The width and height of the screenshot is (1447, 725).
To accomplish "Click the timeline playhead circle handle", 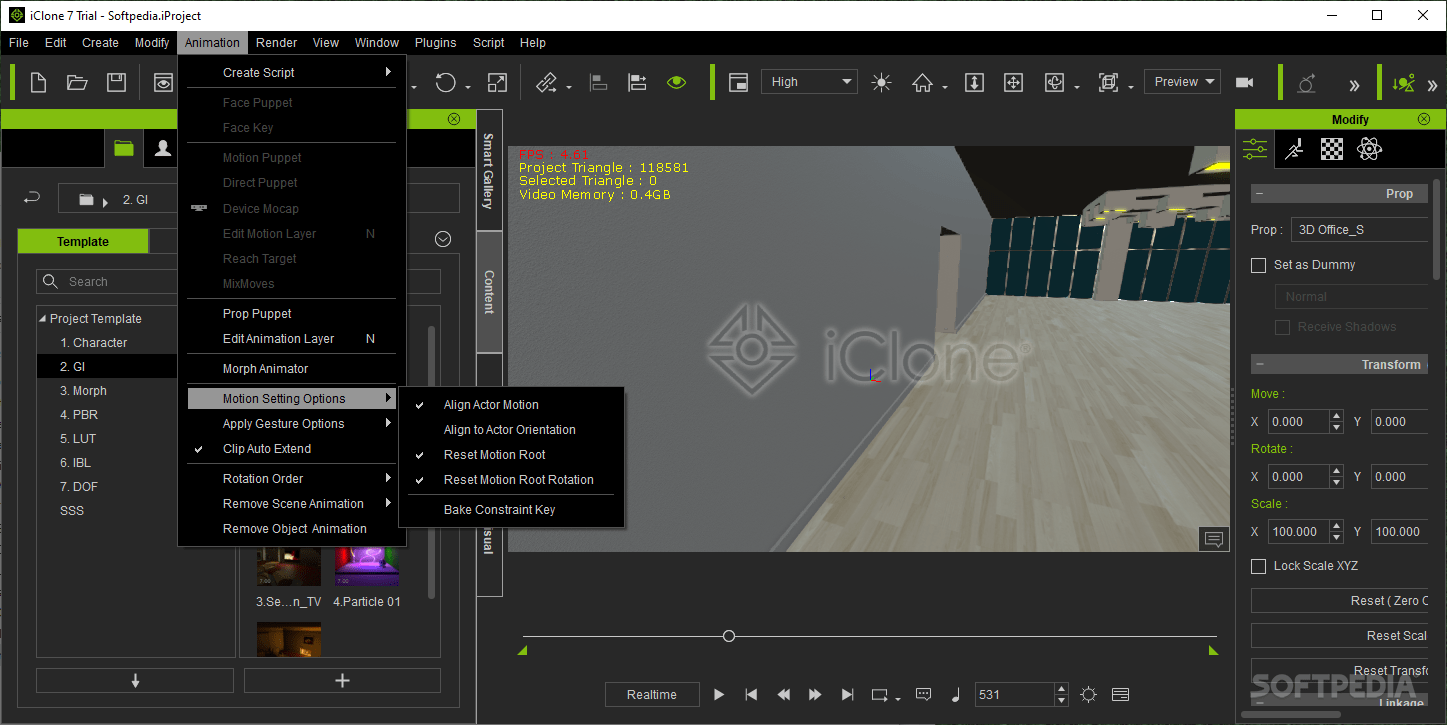I will 729,636.
